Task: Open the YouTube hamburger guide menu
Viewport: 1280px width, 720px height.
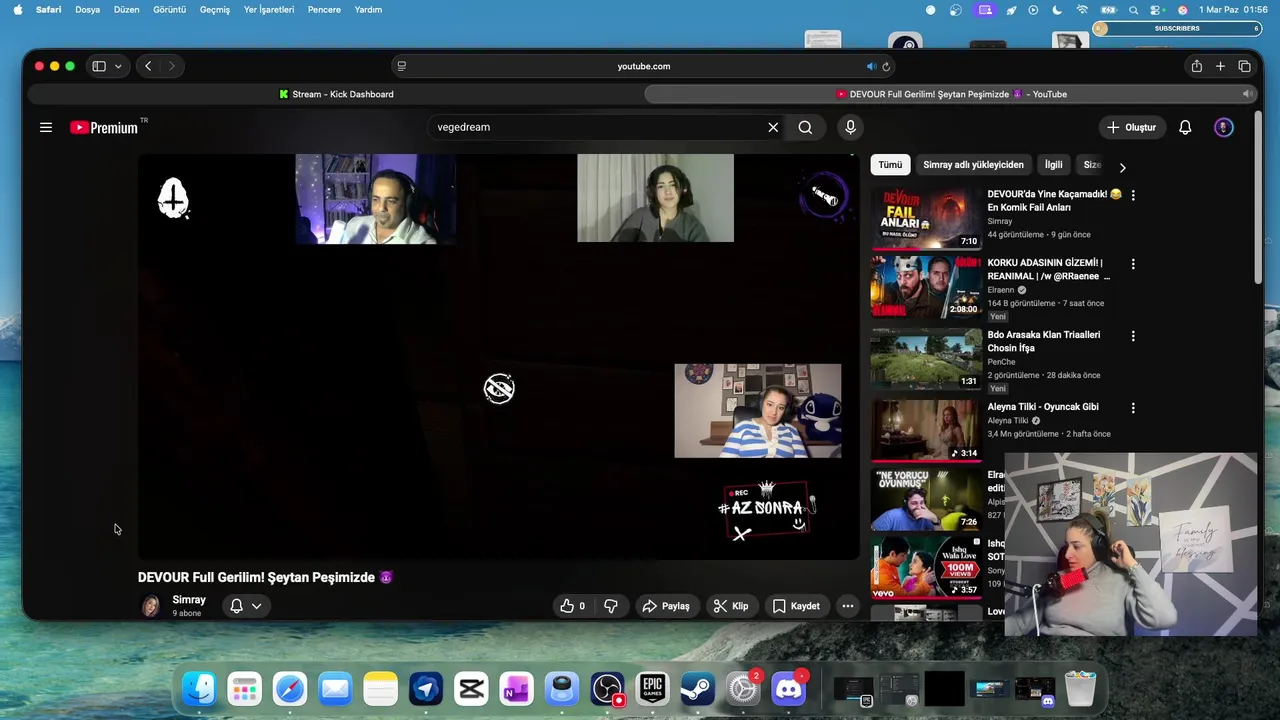Action: (x=46, y=127)
